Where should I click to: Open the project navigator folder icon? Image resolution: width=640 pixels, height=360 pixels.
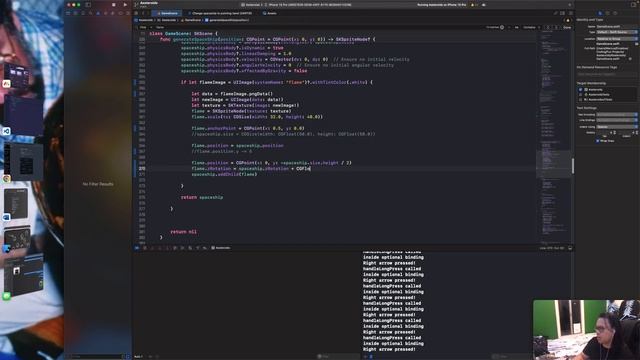(67, 13)
